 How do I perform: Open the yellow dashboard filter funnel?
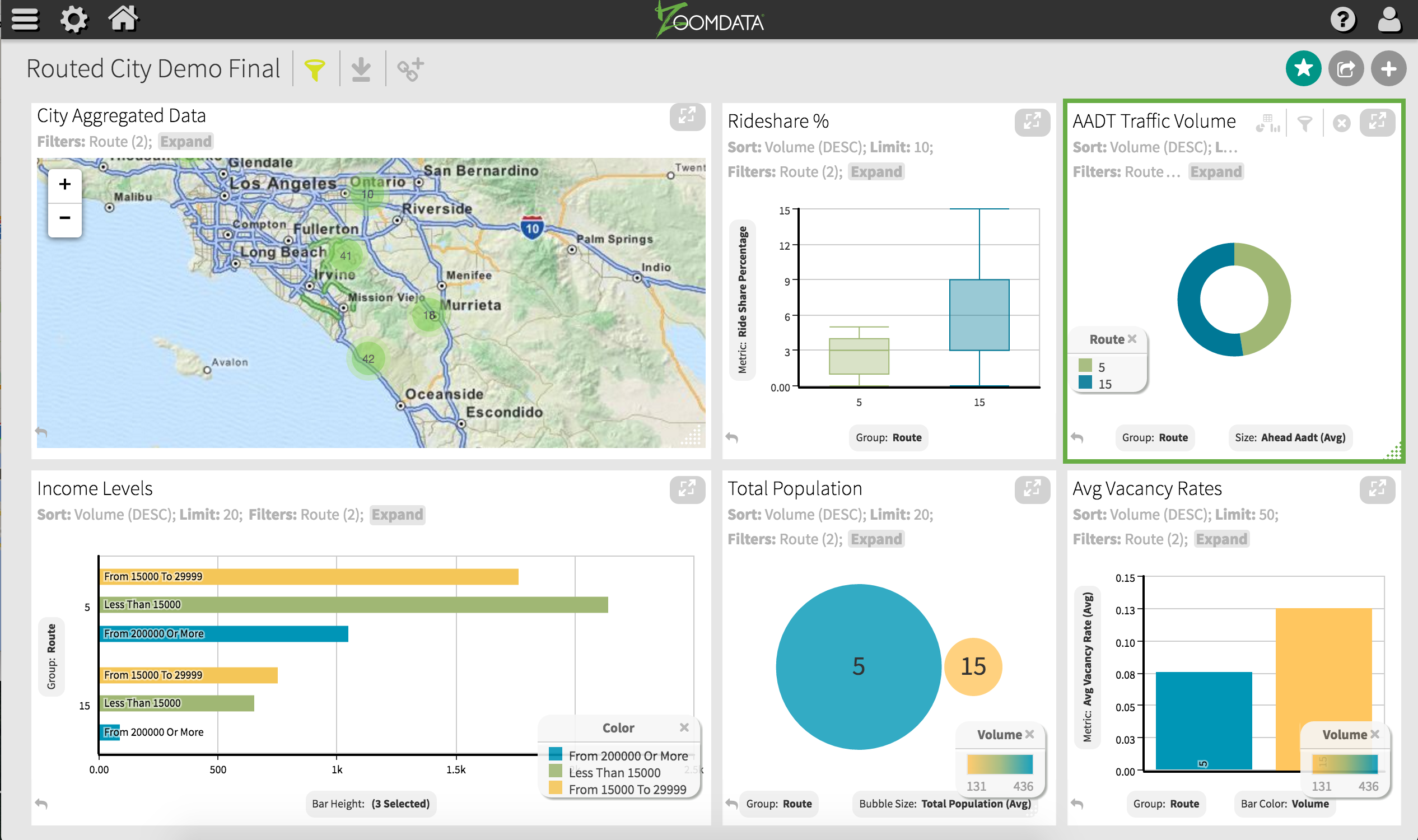315,69
